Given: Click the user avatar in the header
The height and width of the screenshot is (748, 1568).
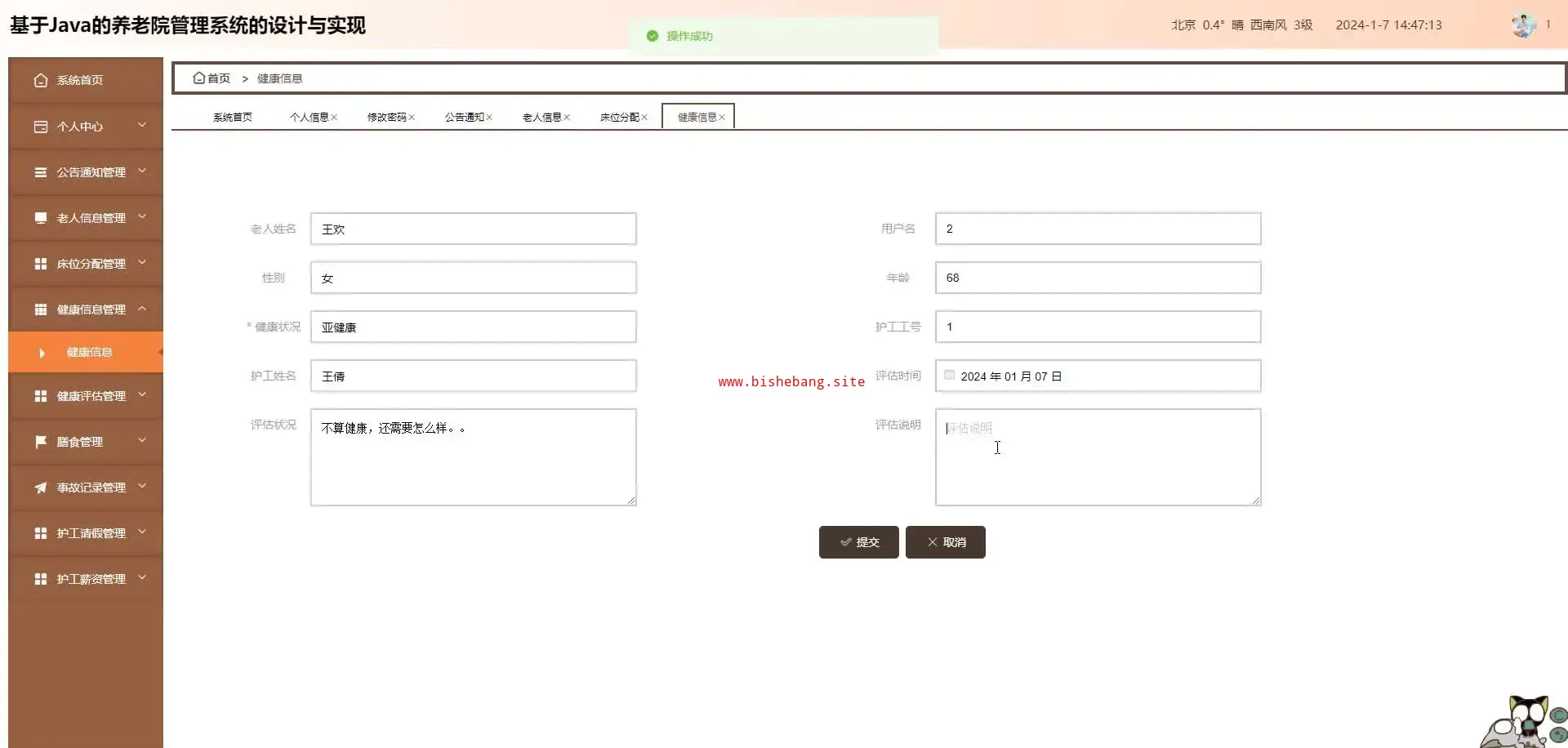Looking at the screenshot, I should [1523, 24].
